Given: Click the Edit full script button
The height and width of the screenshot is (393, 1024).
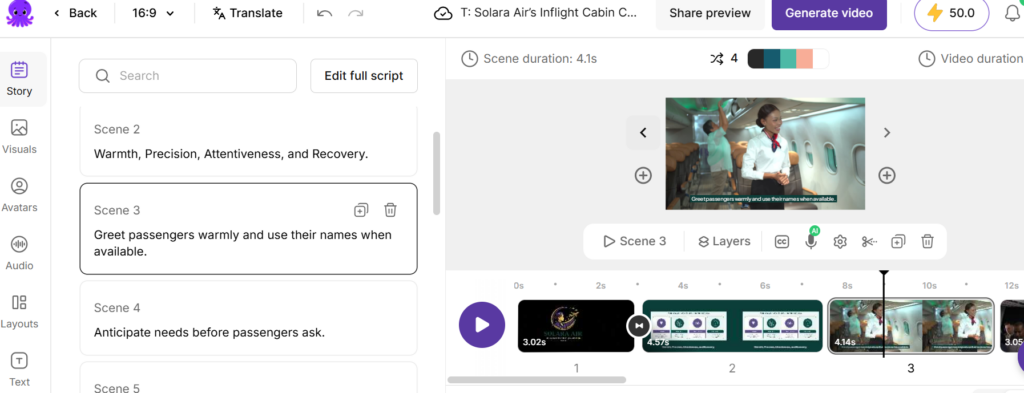Looking at the screenshot, I should pos(364,76).
